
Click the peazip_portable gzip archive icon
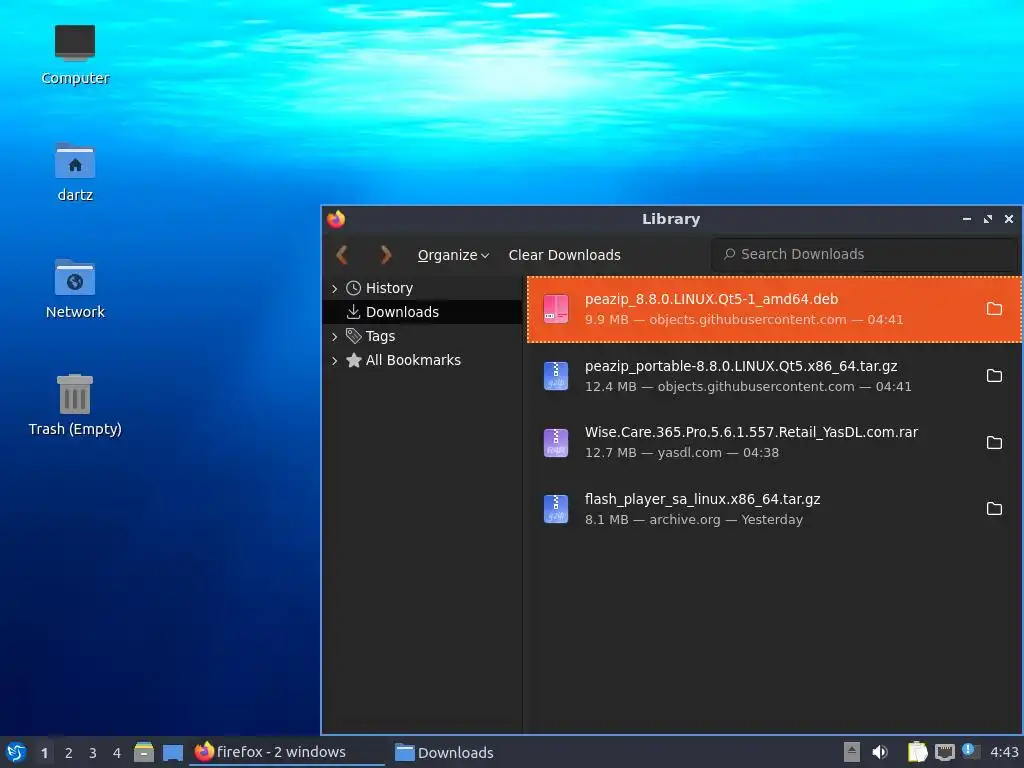coord(556,376)
